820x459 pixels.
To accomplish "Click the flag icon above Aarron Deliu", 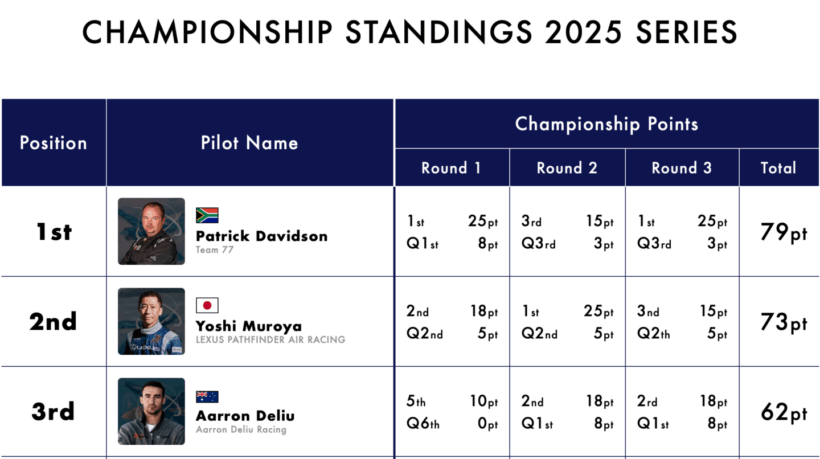I will (207, 396).
